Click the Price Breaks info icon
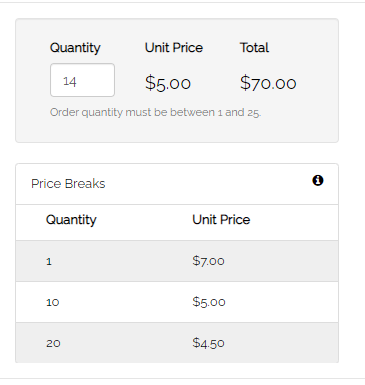Viewport: 365px width, 385px height. (x=318, y=180)
